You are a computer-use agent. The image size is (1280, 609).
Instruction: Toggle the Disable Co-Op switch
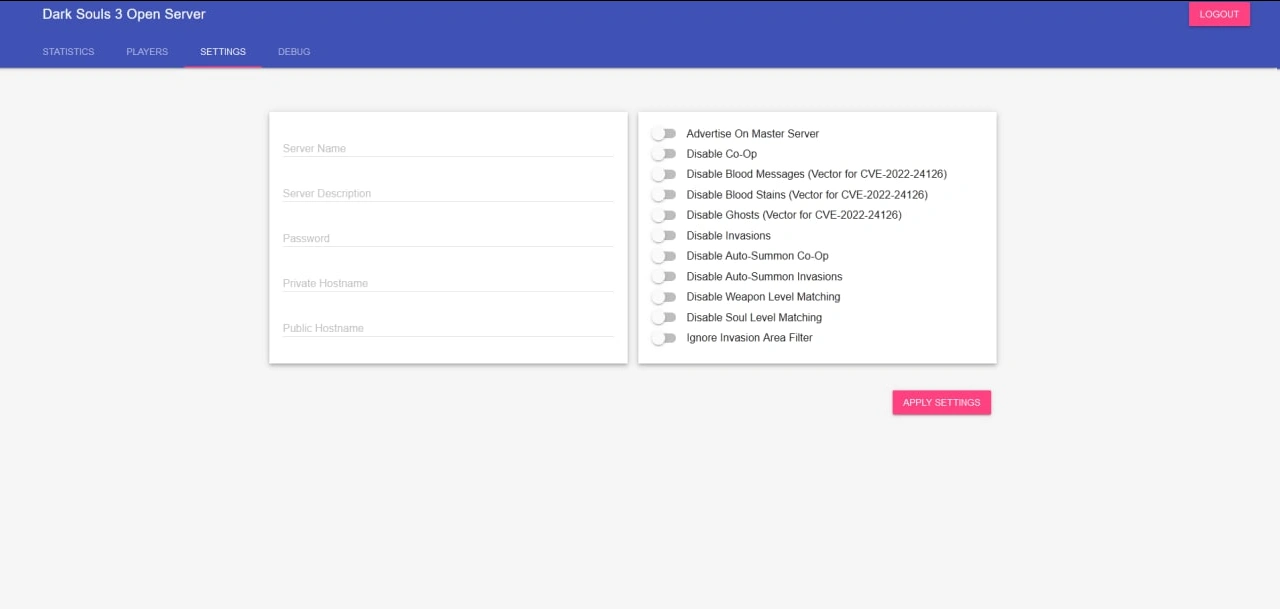pyautogui.click(x=664, y=154)
